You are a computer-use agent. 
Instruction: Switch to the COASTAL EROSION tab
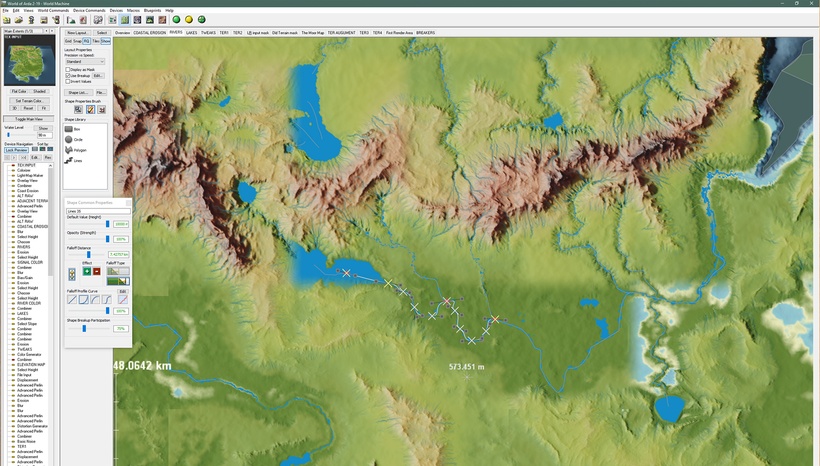point(150,33)
